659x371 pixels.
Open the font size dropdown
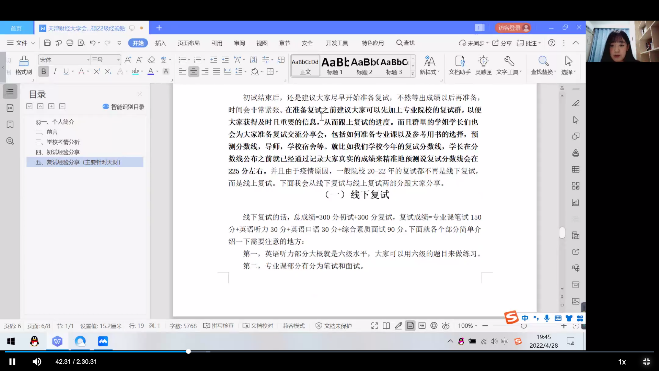pyautogui.click(x=105, y=60)
